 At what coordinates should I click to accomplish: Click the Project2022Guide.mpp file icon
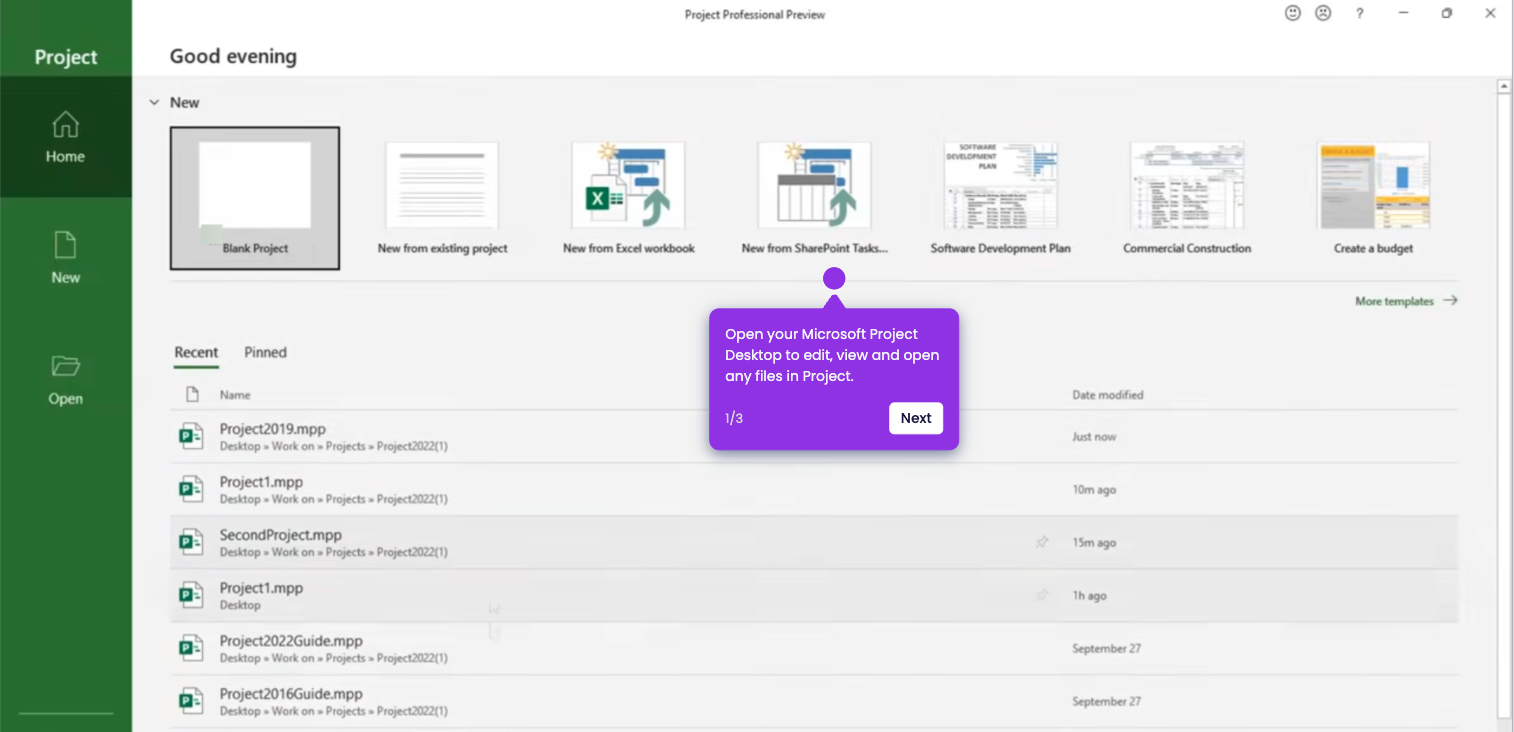(x=190, y=649)
